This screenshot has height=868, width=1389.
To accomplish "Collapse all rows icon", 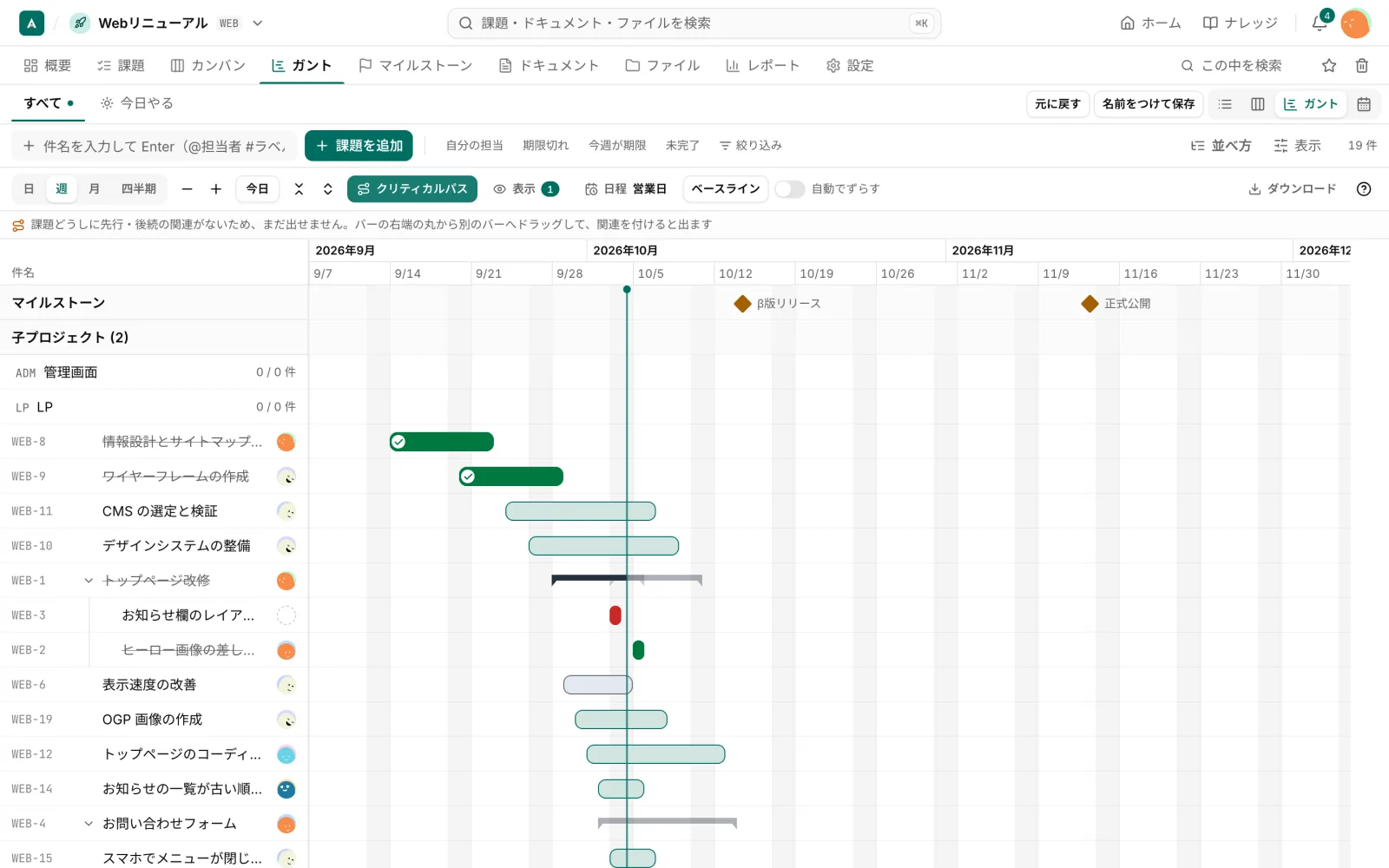I will pos(299,189).
